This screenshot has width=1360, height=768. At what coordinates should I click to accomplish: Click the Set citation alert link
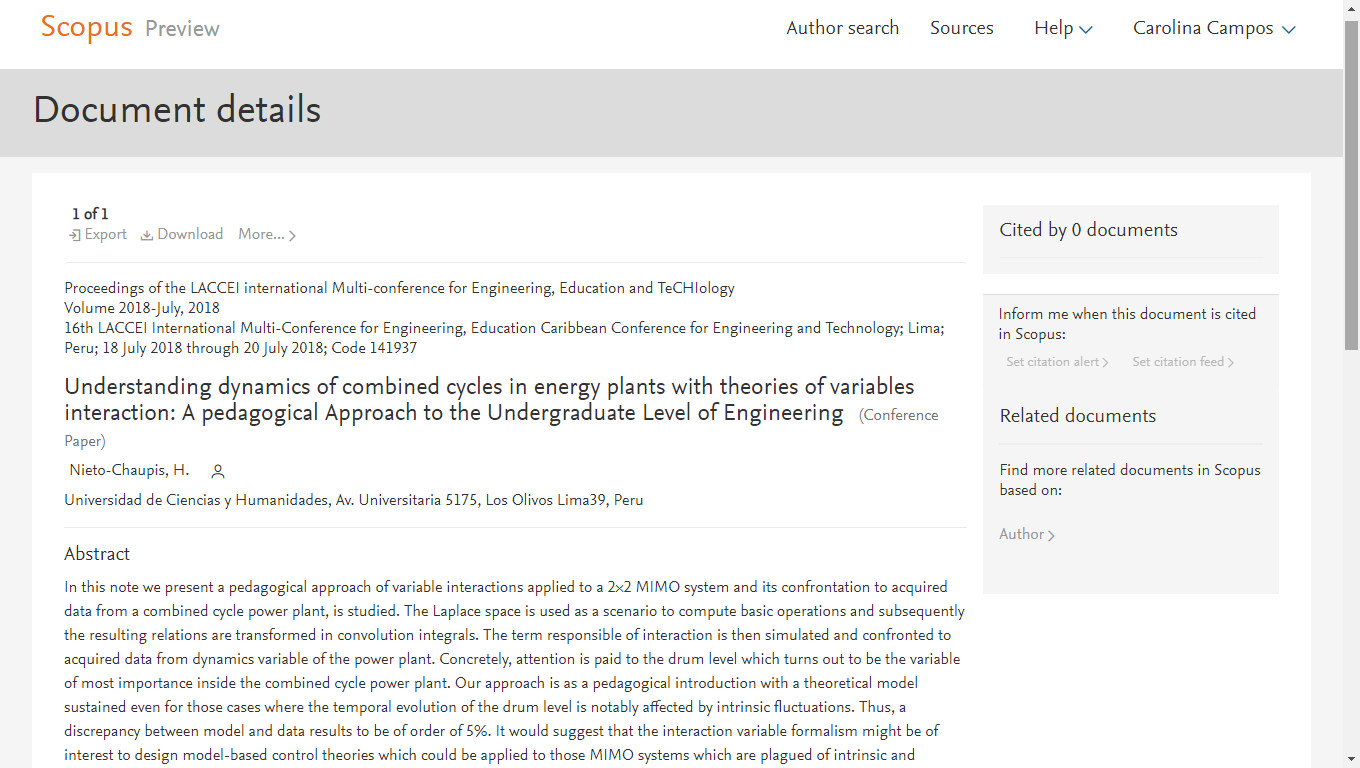[1052, 362]
